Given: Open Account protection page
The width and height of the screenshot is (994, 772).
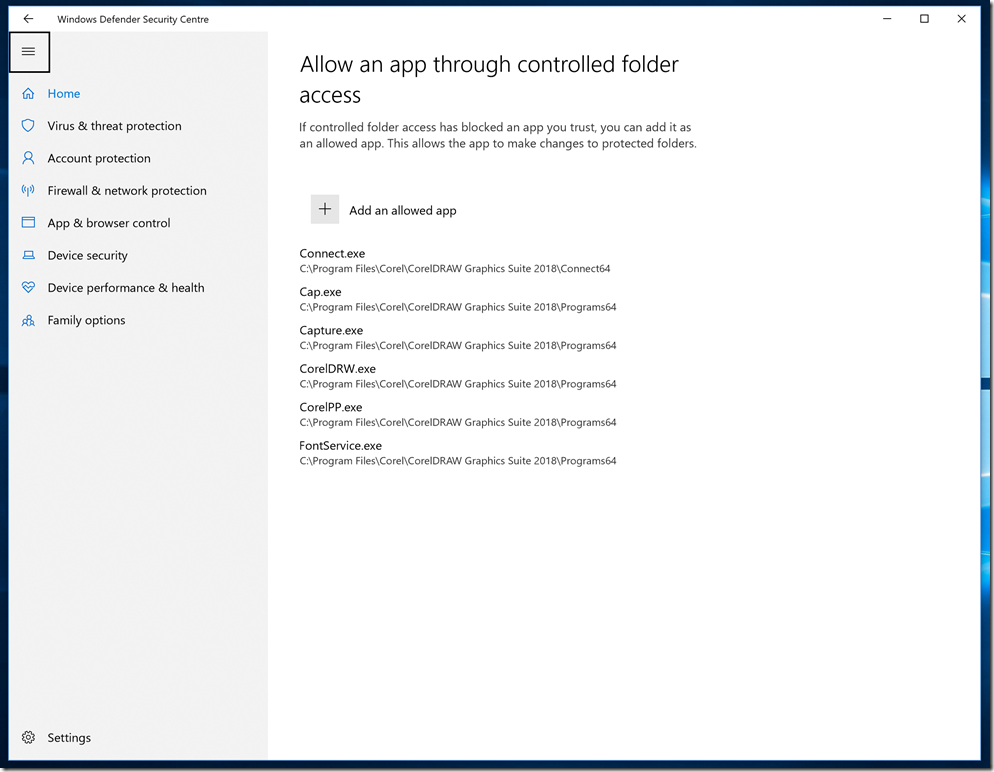Looking at the screenshot, I should pos(99,158).
